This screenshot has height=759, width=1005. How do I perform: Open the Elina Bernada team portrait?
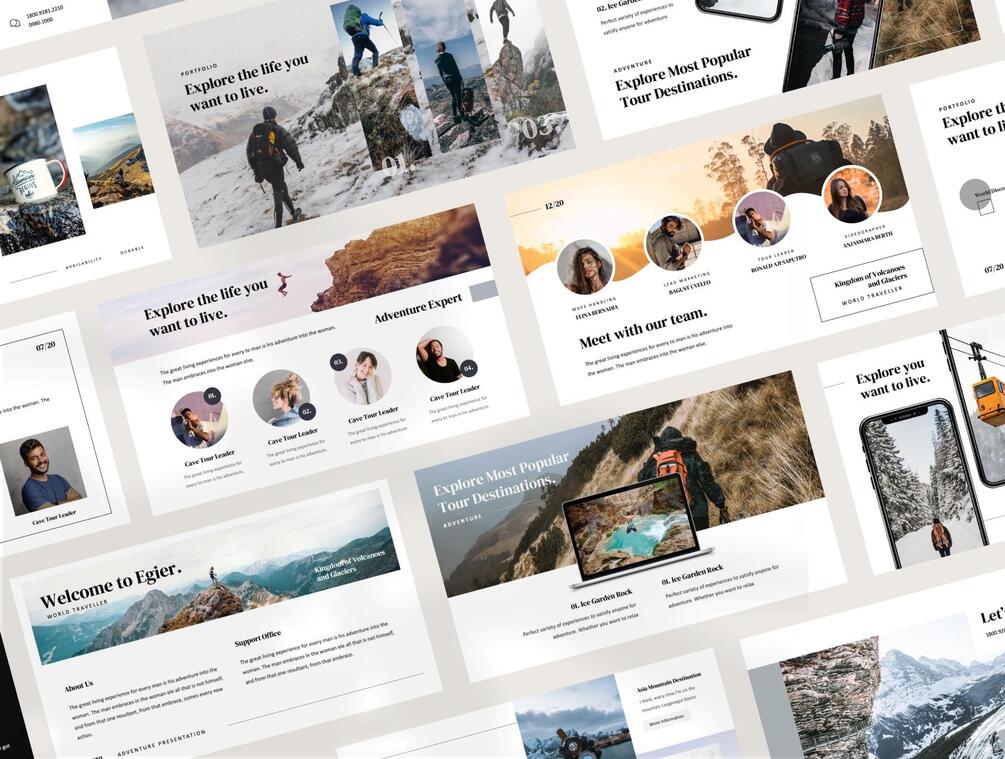coord(585,267)
